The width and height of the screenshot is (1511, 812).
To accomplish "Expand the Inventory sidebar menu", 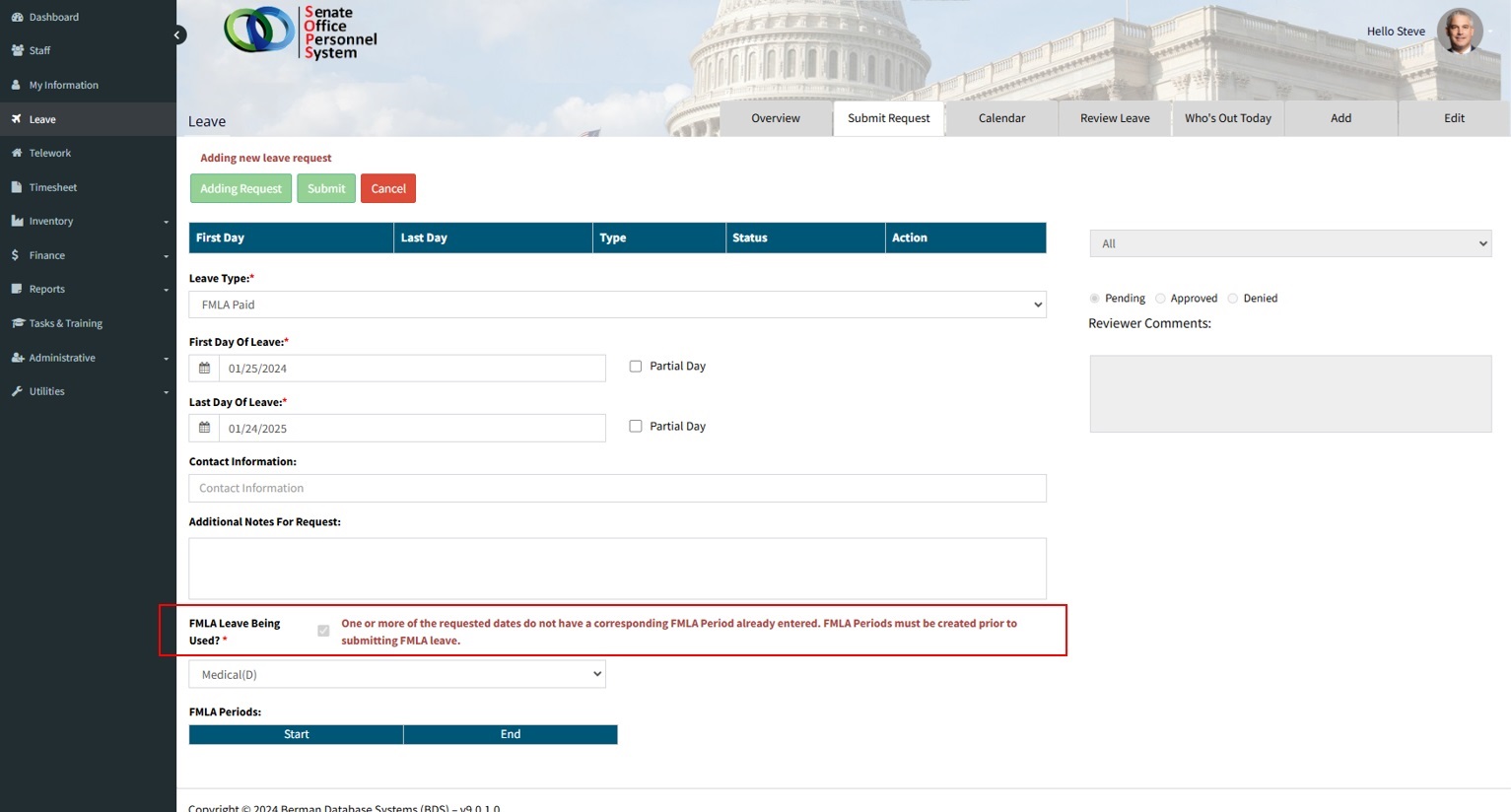I will (89, 222).
